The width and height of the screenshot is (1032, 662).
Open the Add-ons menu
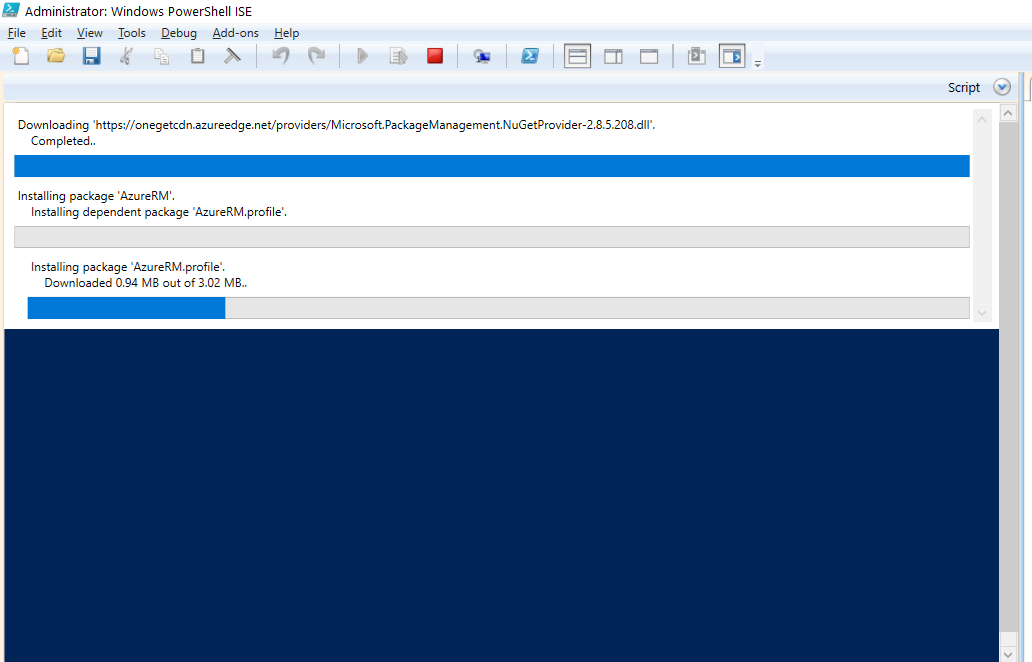(x=235, y=32)
